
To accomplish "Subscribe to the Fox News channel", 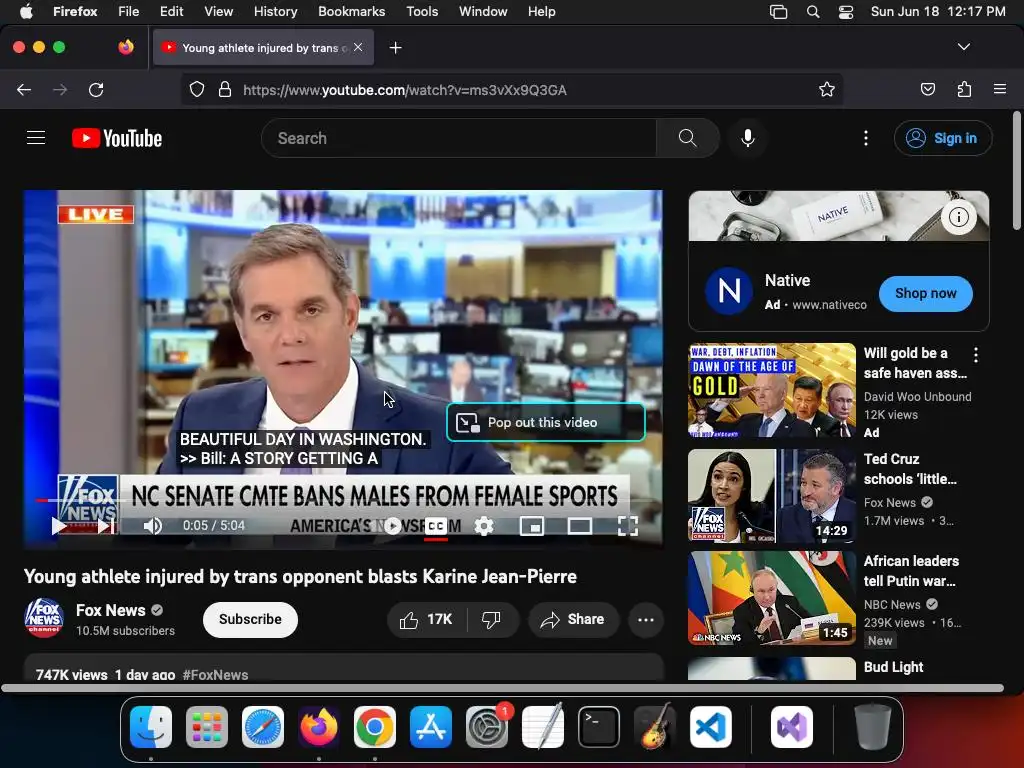I will point(250,619).
